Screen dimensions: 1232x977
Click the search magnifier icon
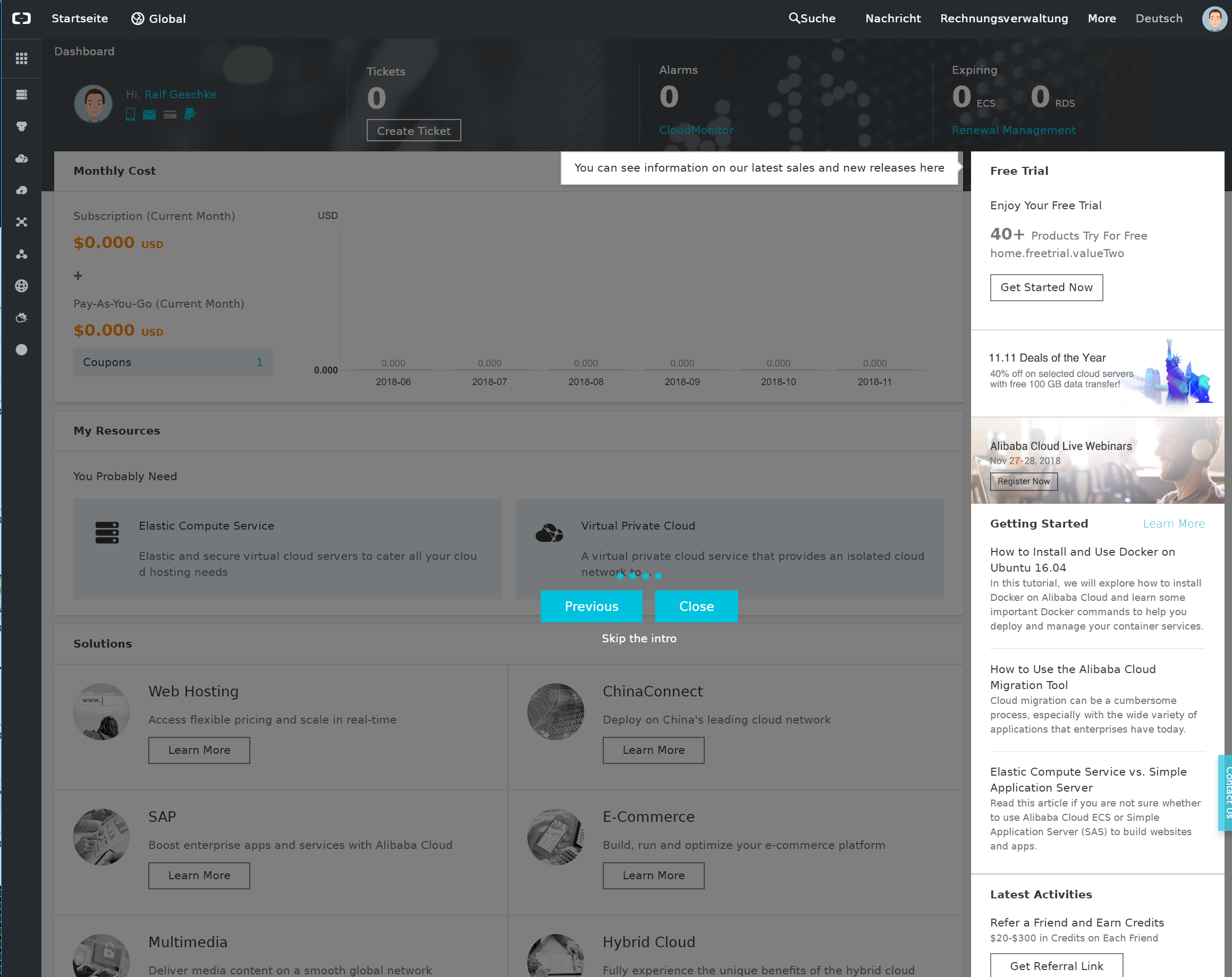pos(794,18)
